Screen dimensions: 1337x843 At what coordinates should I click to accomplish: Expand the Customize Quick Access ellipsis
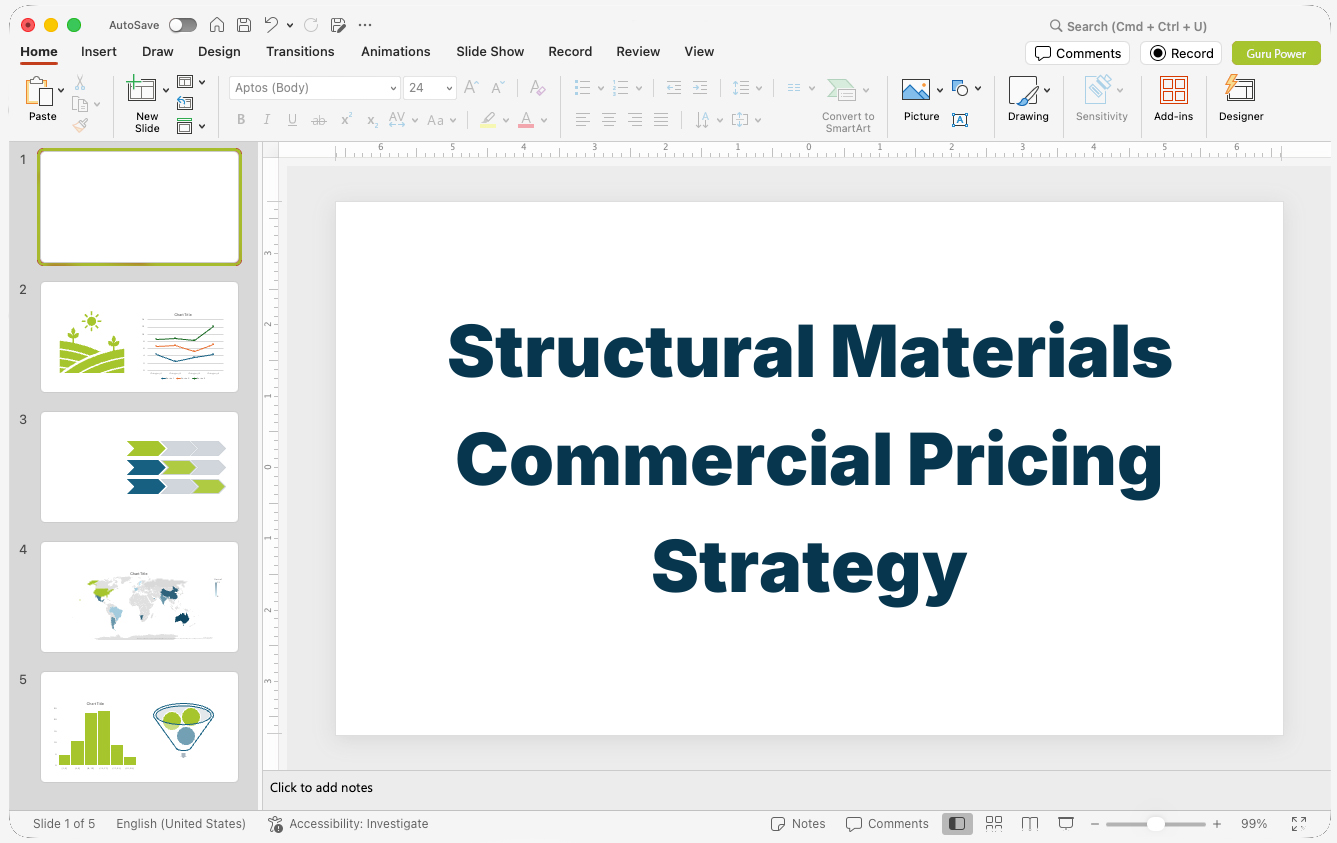pos(365,25)
